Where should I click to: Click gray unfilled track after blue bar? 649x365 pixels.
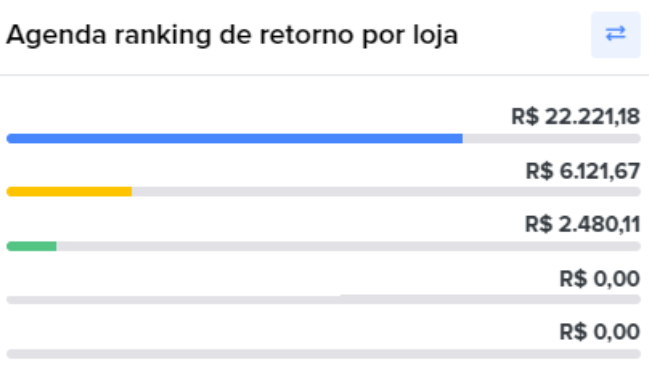click(x=551, y=139)
